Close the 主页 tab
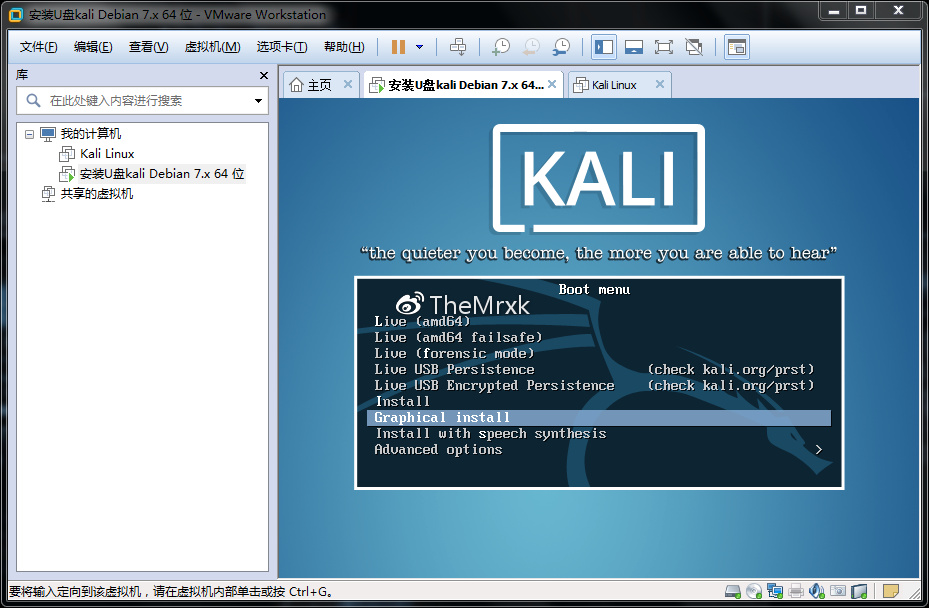 tap(348, 84)
